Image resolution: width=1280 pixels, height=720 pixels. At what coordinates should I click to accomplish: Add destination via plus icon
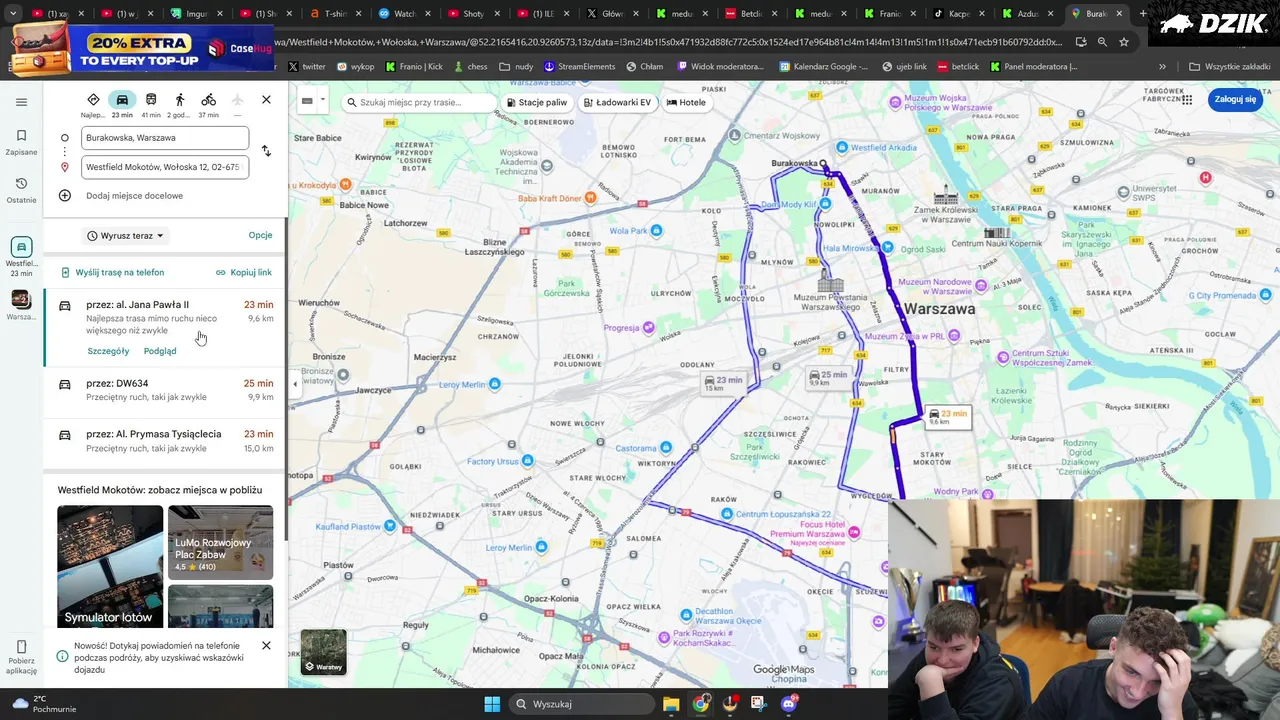point(65,196)
